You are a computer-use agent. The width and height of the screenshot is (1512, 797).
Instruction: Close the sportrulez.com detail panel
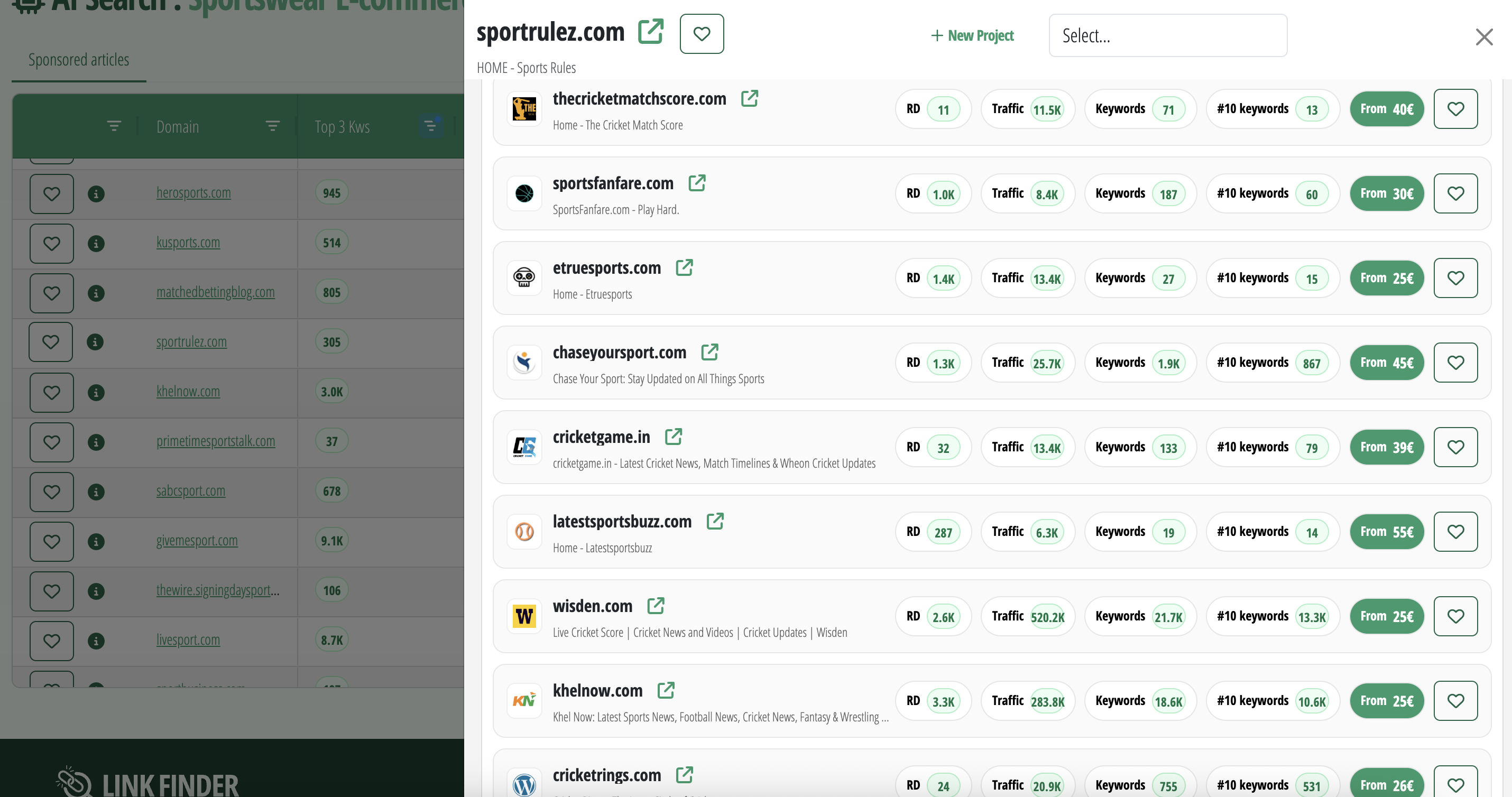(x=1484, y=37)
